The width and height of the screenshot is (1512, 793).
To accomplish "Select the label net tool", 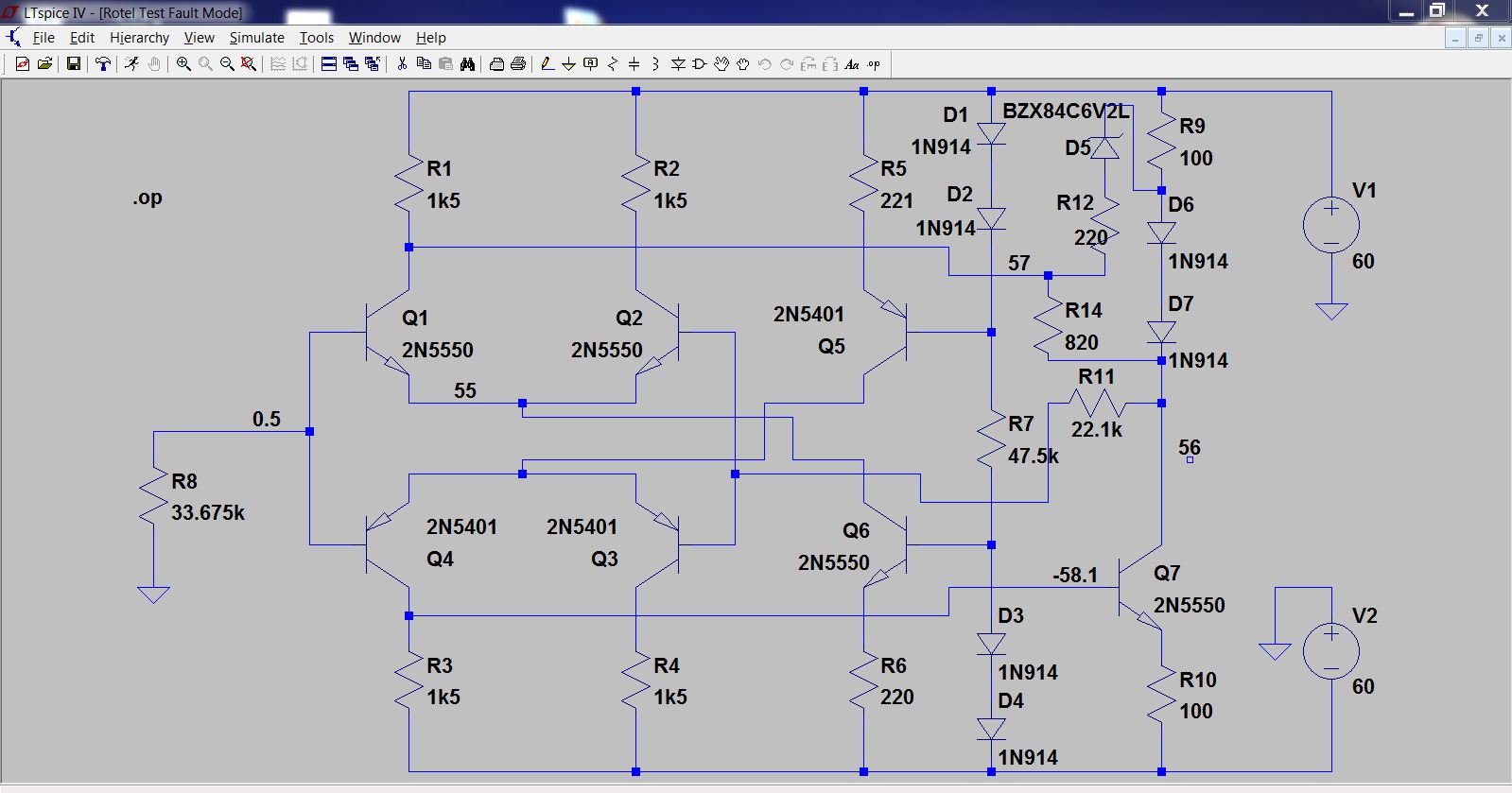I will (591, 64).
